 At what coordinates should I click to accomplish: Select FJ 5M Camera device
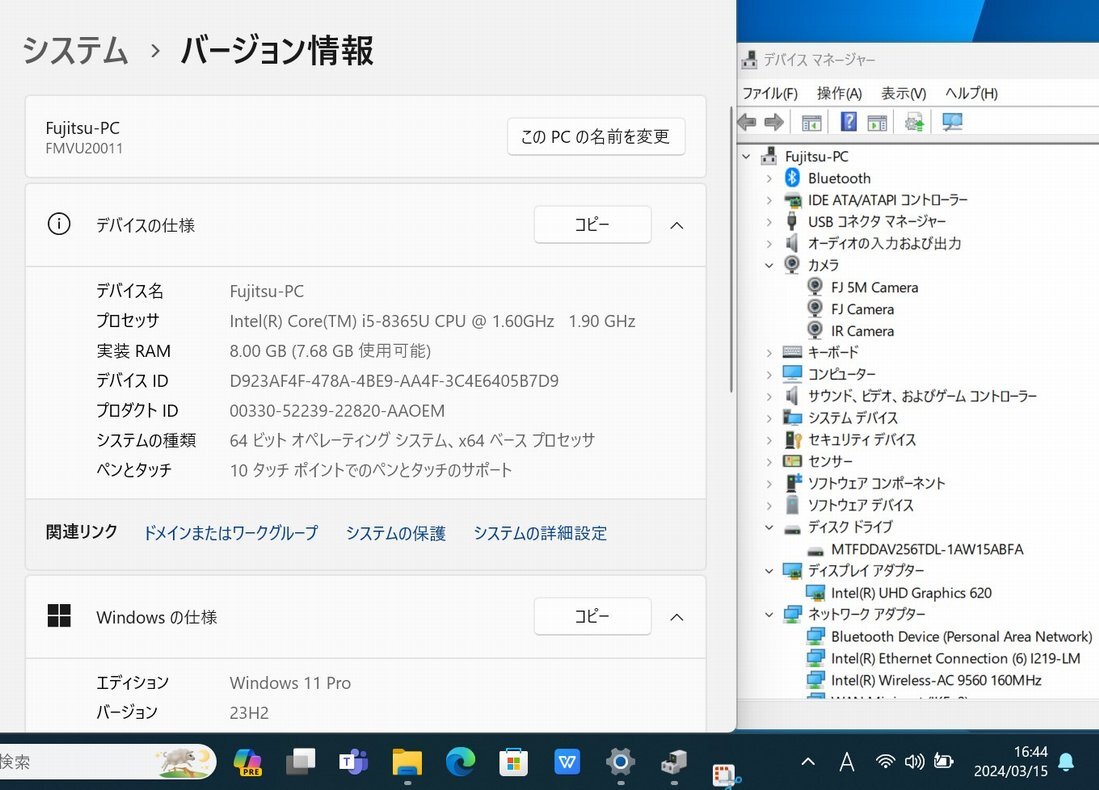tap(874, 287)
